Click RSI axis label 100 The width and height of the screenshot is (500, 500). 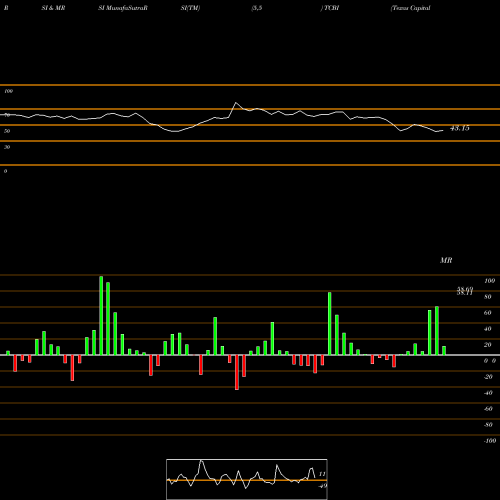[8, 91]
